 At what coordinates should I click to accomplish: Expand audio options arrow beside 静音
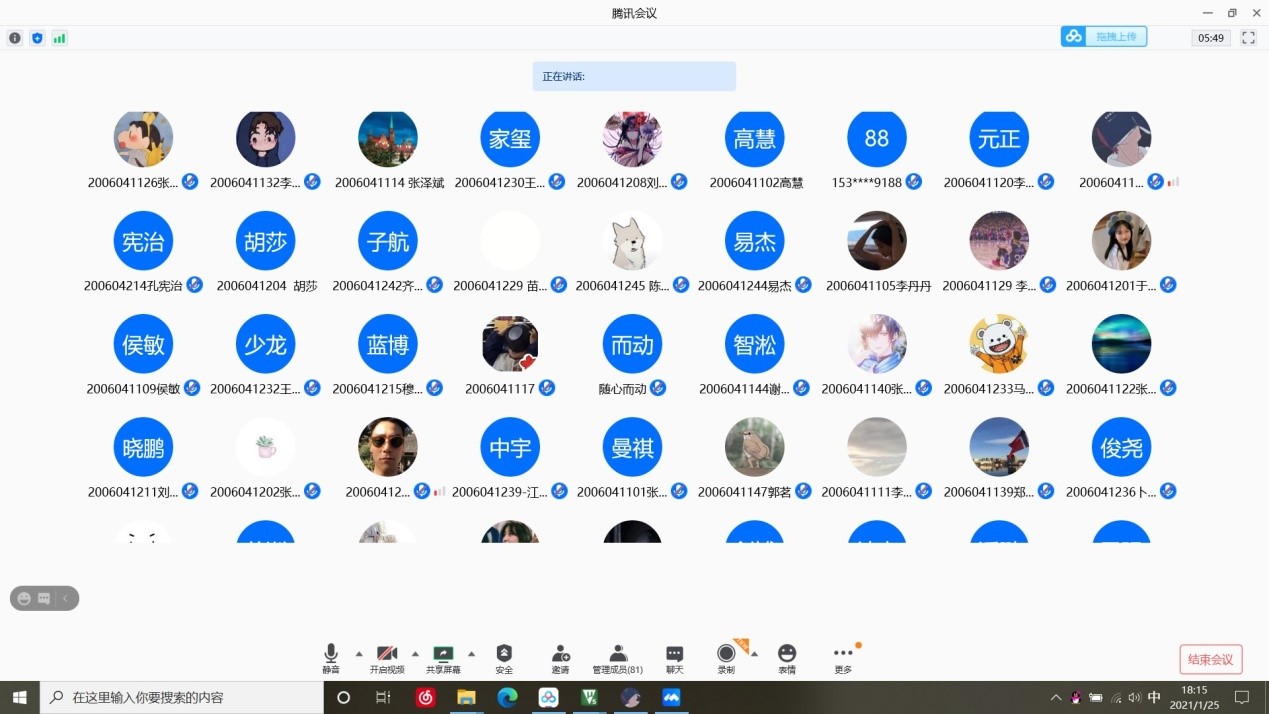(359, 654)
